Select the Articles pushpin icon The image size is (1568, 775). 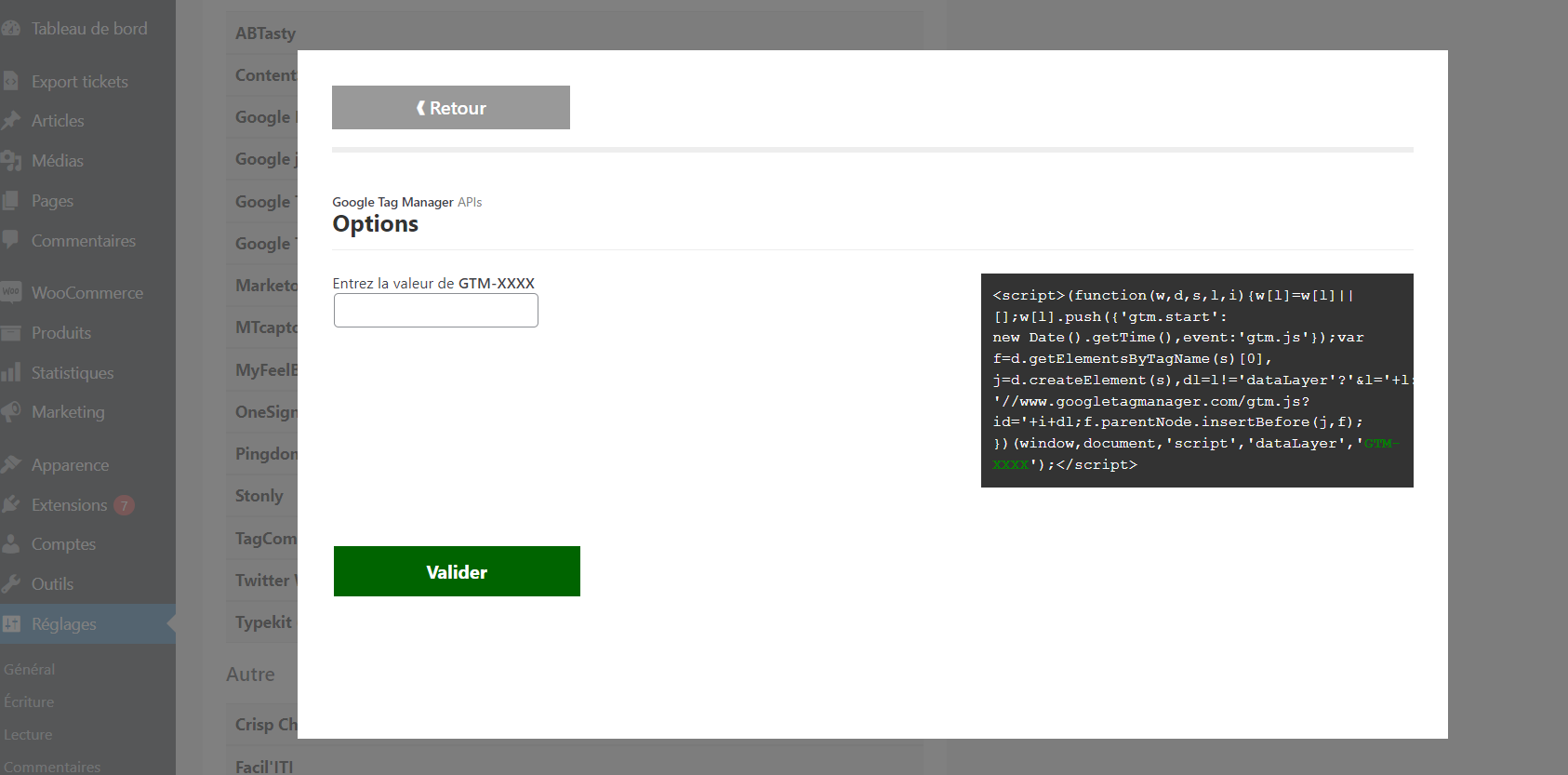[11, 121]
